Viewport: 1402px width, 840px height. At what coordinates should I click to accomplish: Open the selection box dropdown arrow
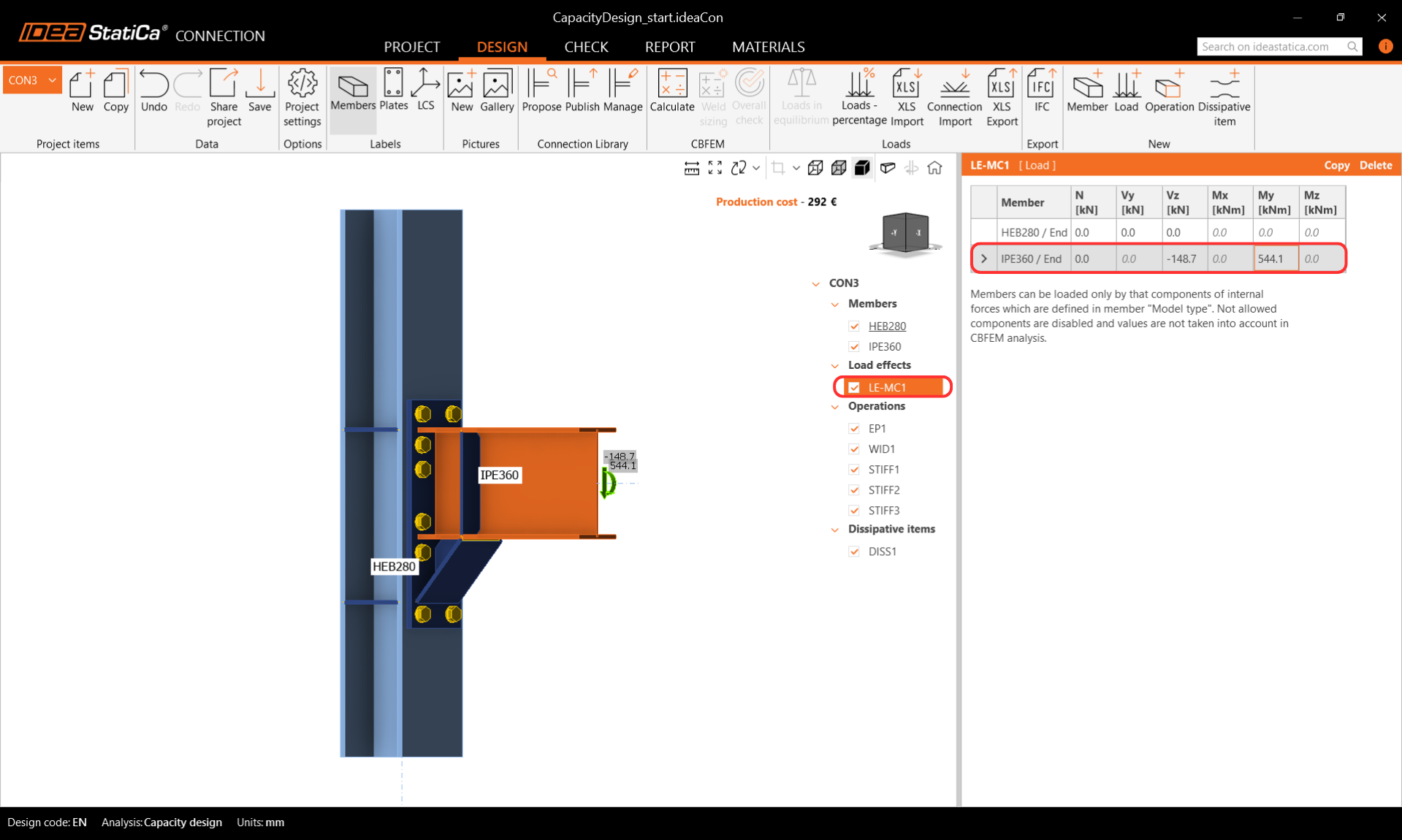click(796, 168)
